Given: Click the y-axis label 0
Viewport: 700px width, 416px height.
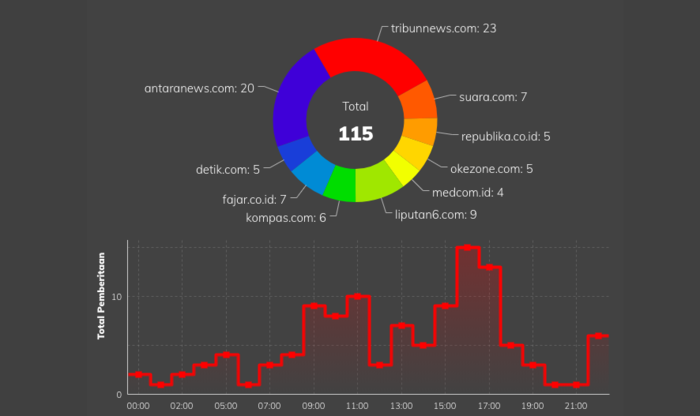Looking at the screenshot, I should point(119,395).
